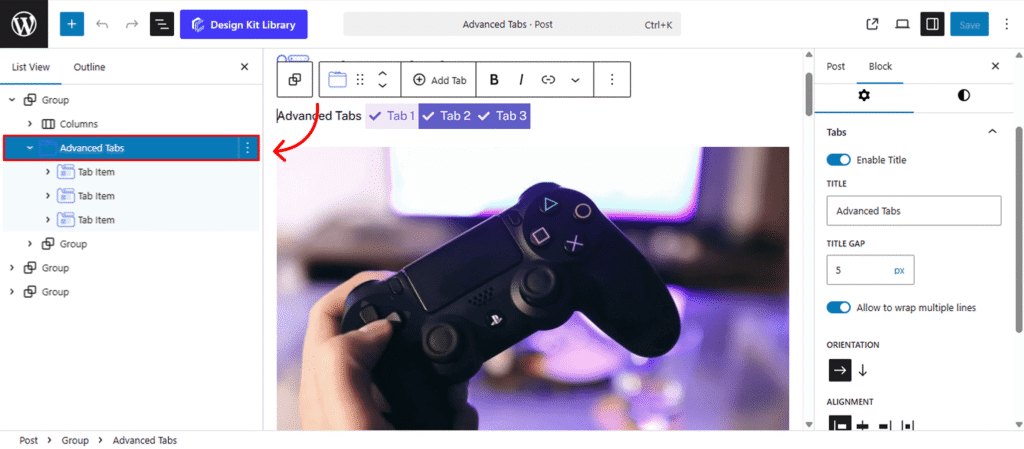
Task: Click the Title text input field
Action: click(x=913, y=211)
